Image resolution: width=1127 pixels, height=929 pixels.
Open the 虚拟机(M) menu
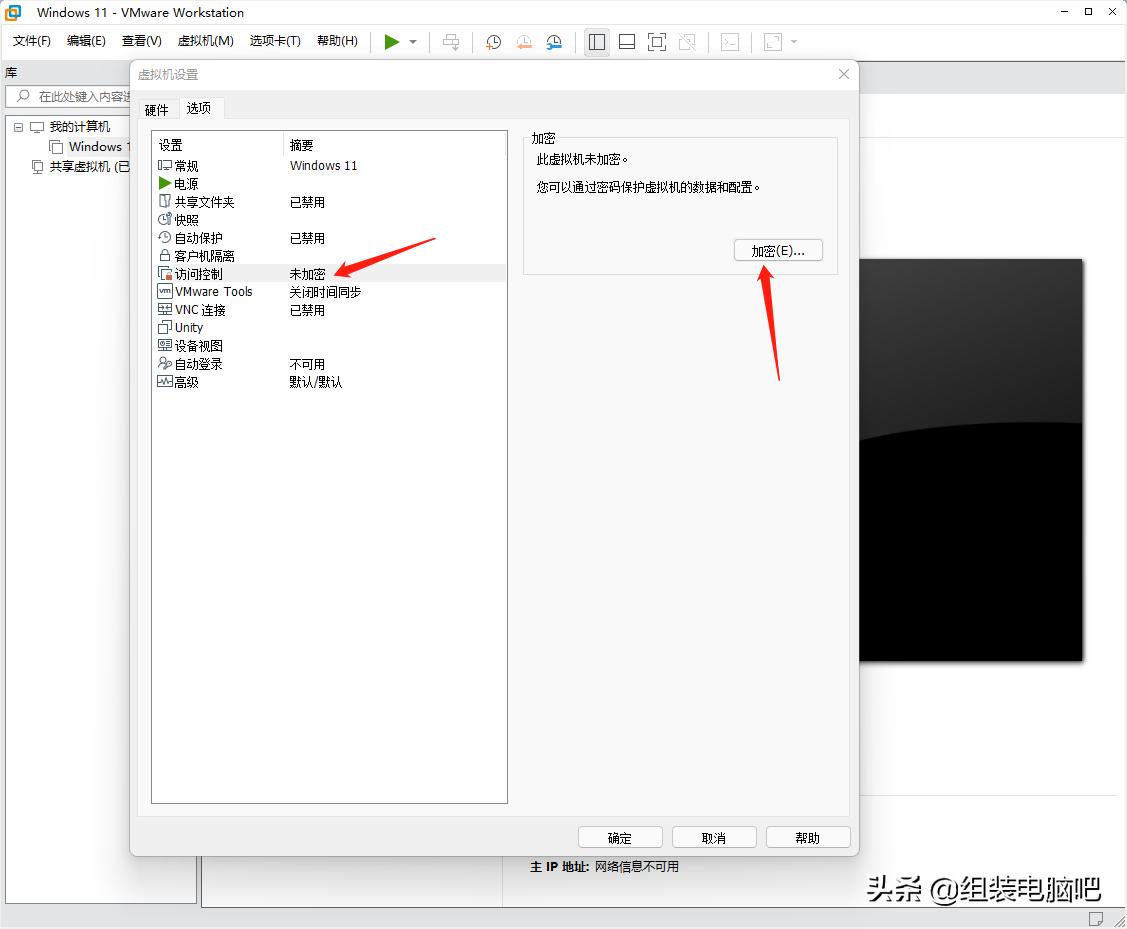pos(205,41)
